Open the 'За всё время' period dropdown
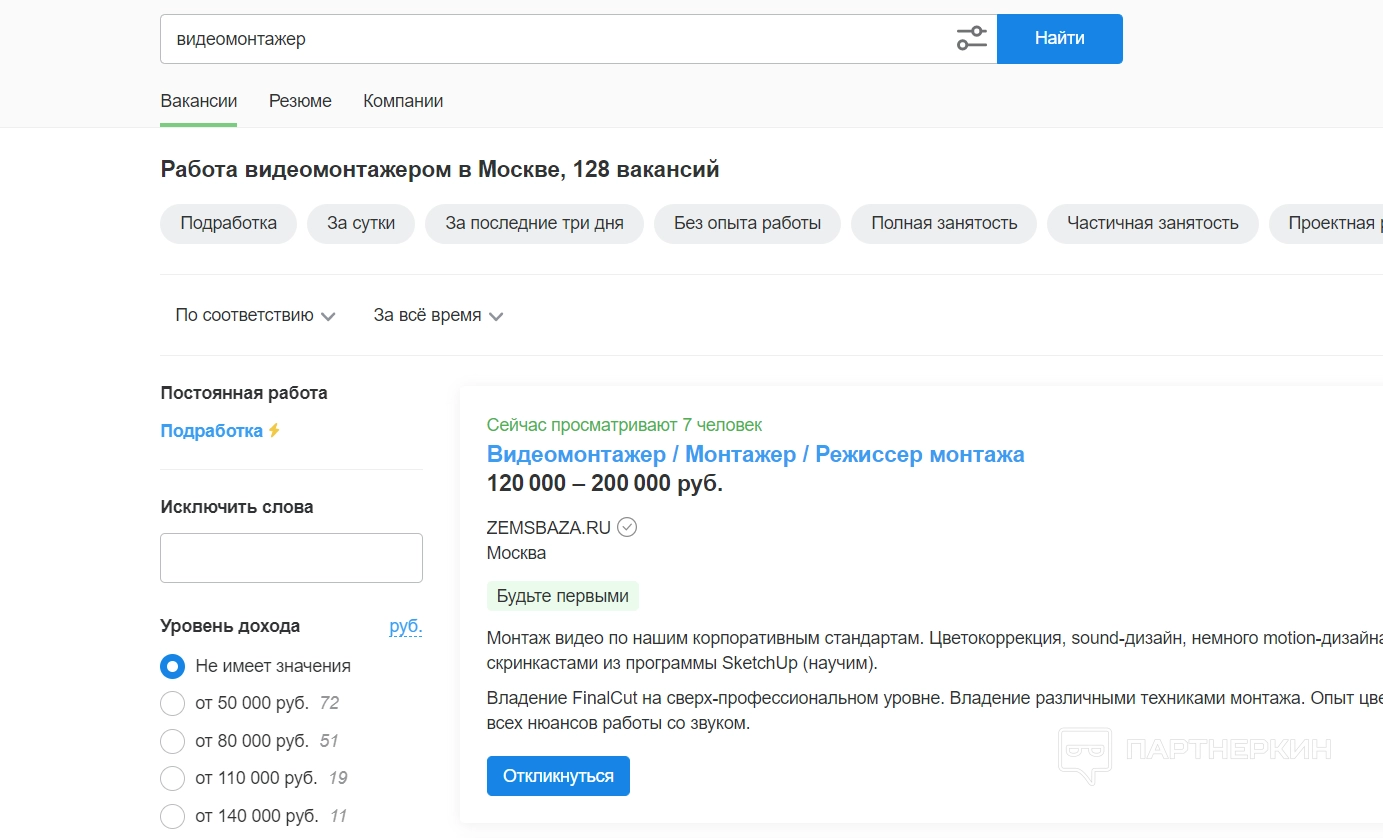Viewport: 1383px width, 838px height. (x=438, y=315)
